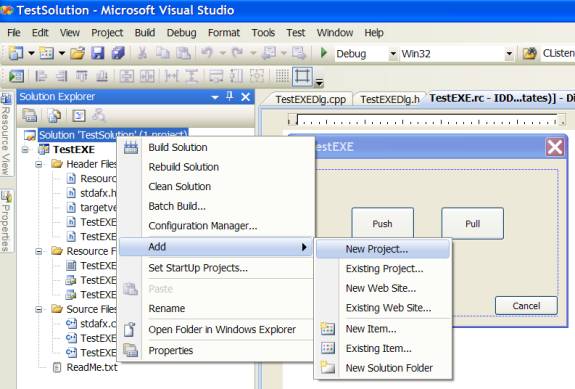Screen dimensions: 575x389
Task: Open the dialog toolbar options dropdown
Action: (319, 83)
